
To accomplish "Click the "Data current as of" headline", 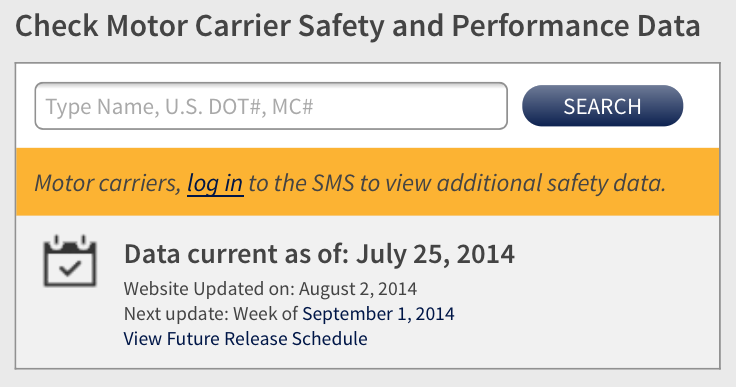I will click(x=237, y=254).
